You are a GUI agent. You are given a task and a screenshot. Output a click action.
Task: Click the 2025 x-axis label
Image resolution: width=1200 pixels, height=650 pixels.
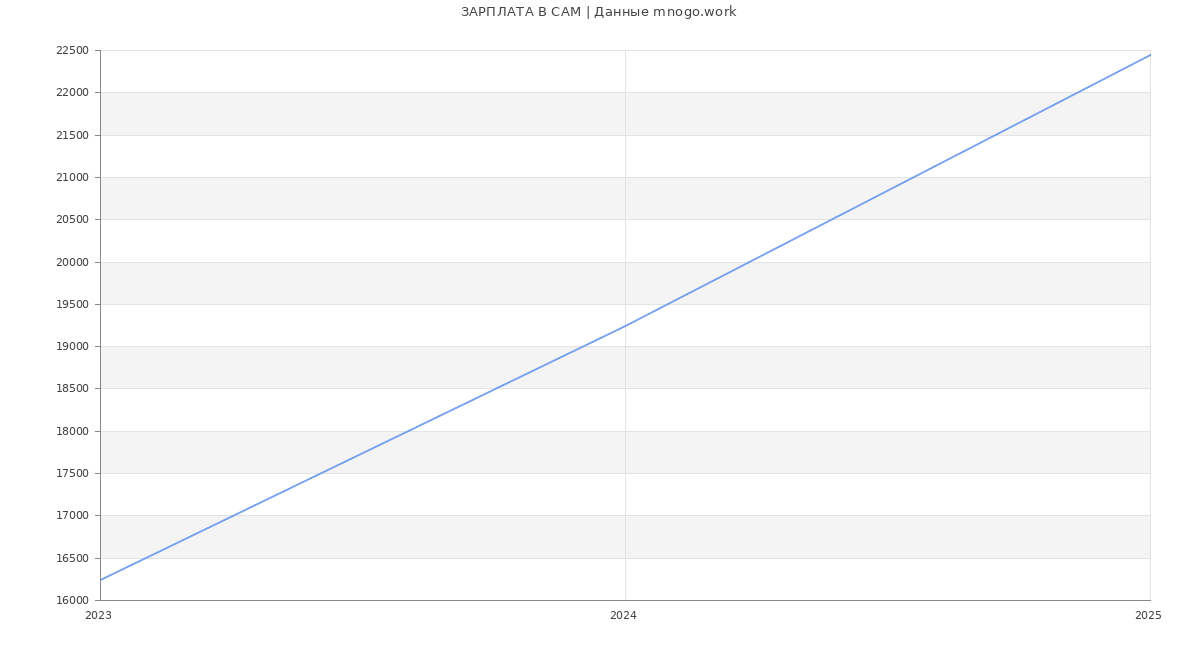(x=1148, y=616)
